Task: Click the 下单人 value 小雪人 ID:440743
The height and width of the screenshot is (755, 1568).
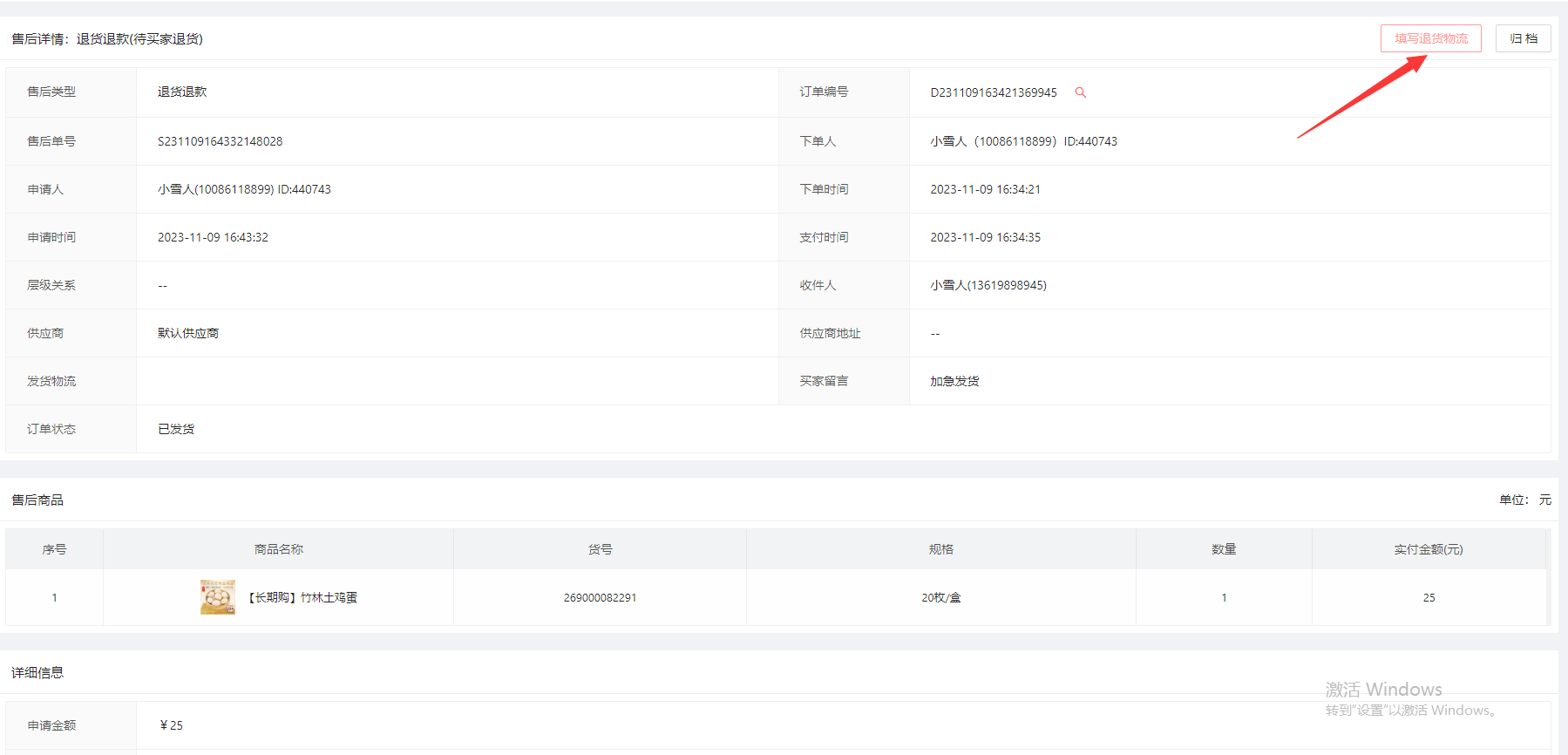Action: [1023, 141]
